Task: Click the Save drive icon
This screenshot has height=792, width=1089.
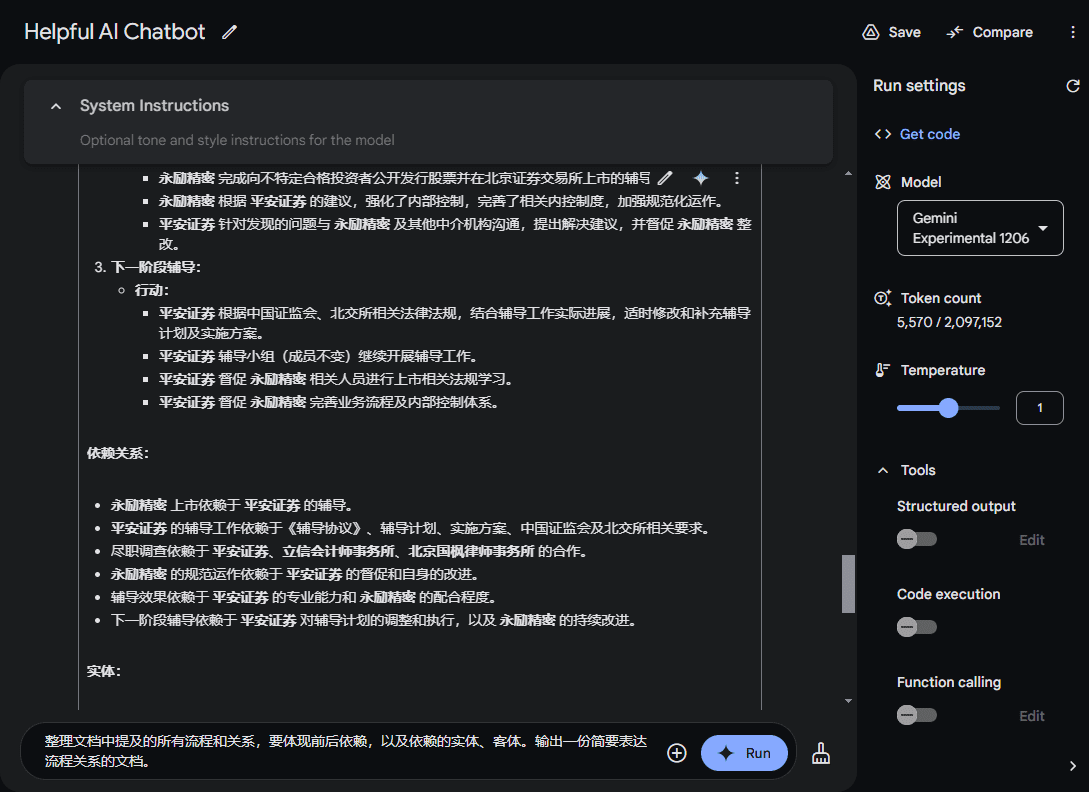Action: tap(870, 32)
